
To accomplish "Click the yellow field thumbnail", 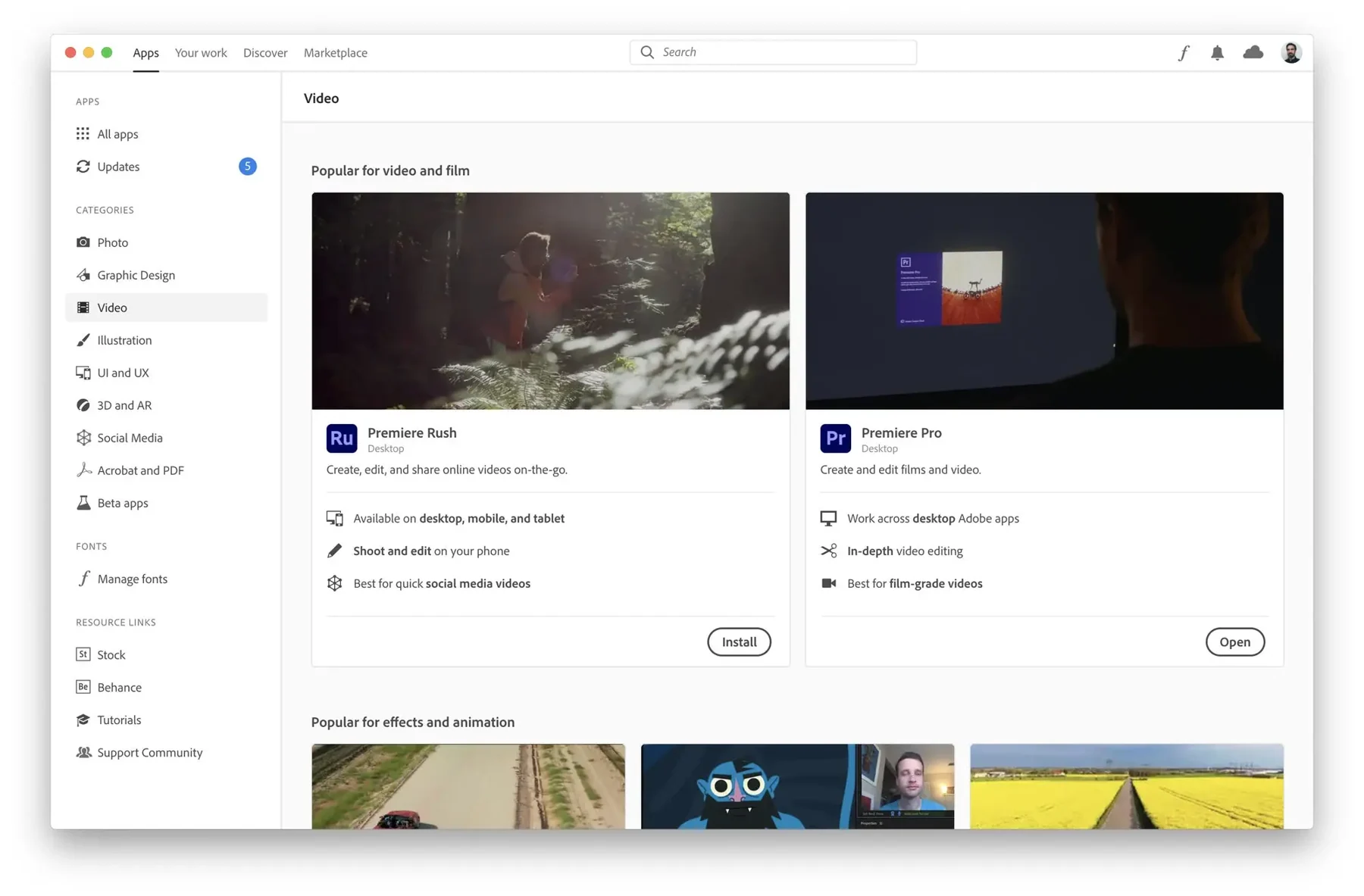I will [x=1127, y=786].
